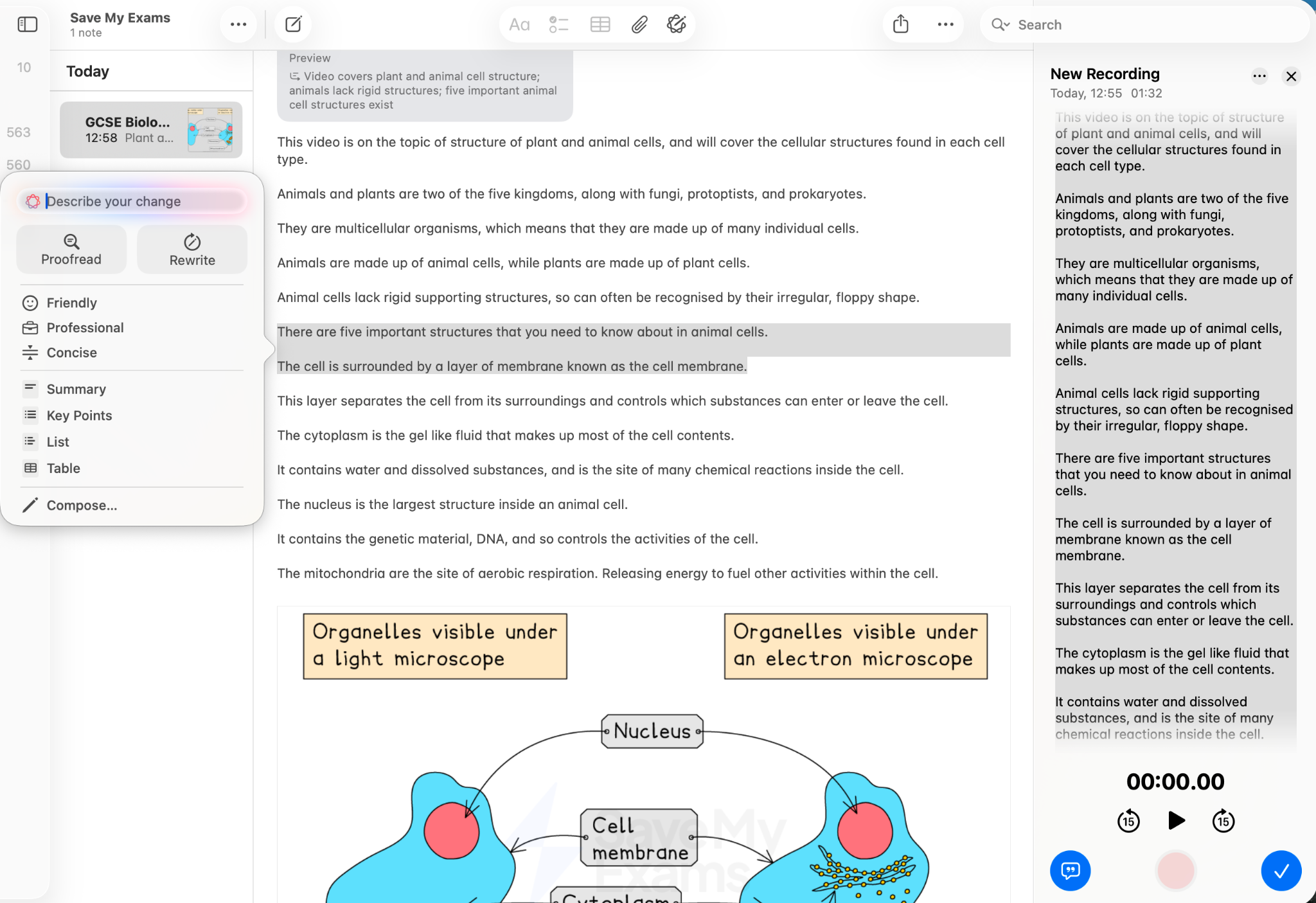
Task: Select the GCSE Biolo... note in list
Action: click(x=151, y=130)
